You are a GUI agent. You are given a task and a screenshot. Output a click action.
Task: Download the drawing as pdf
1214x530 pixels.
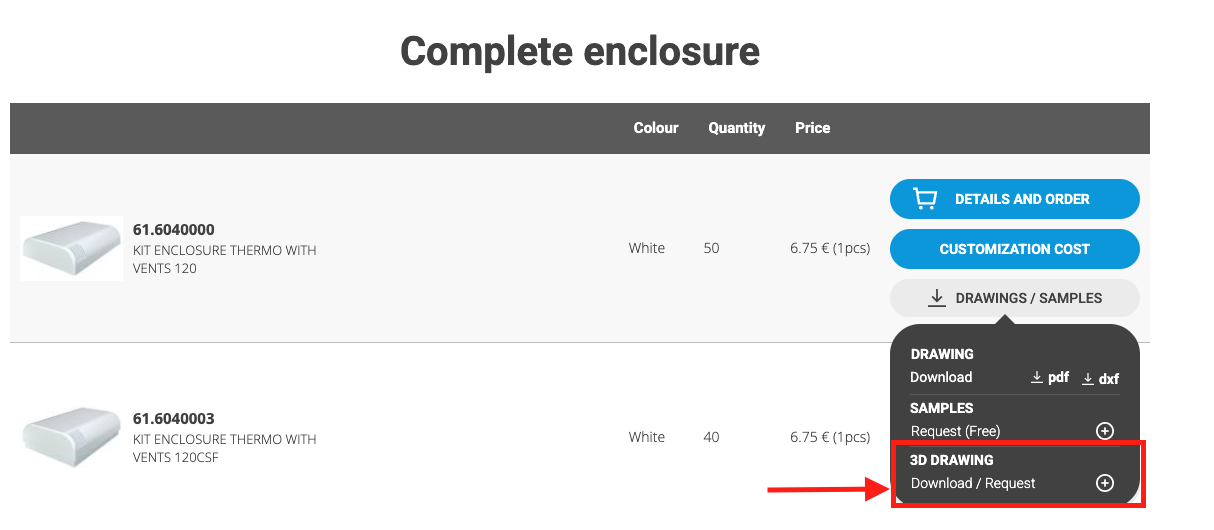1050,378
